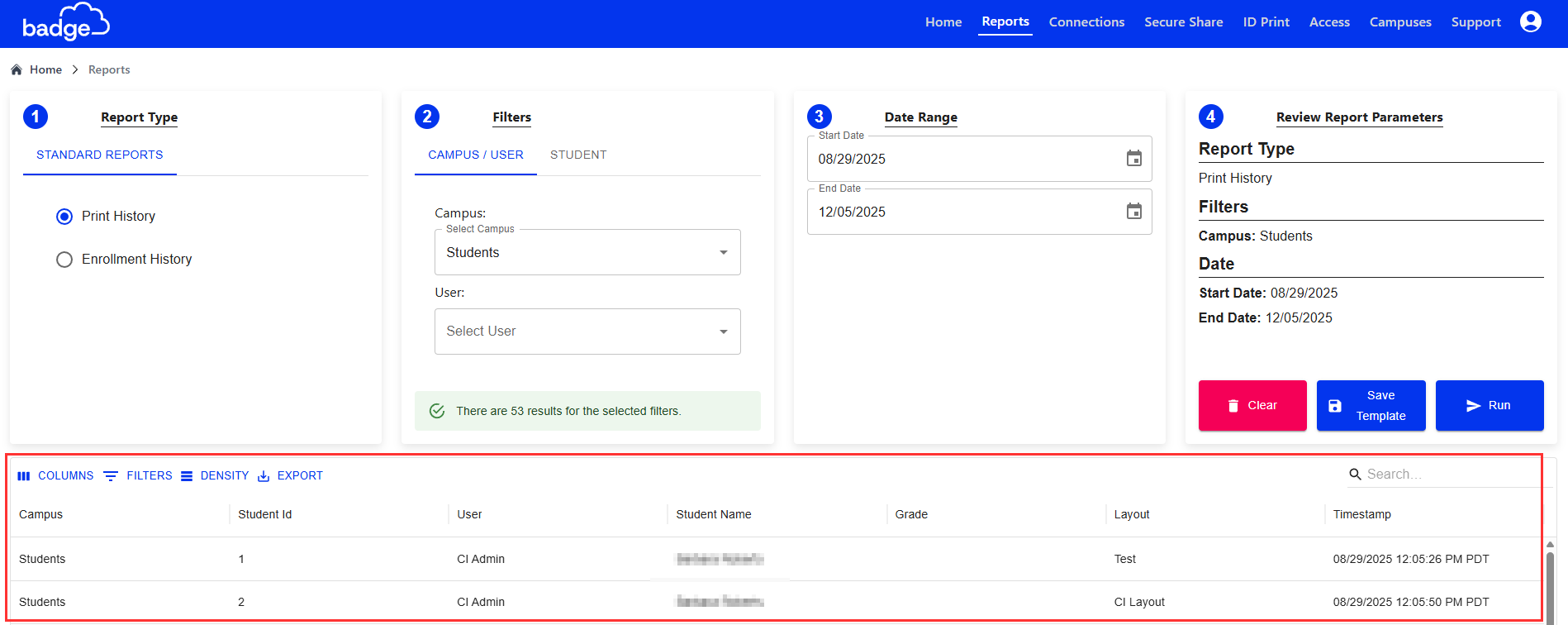Click the Start Date input field

[979, 159]
